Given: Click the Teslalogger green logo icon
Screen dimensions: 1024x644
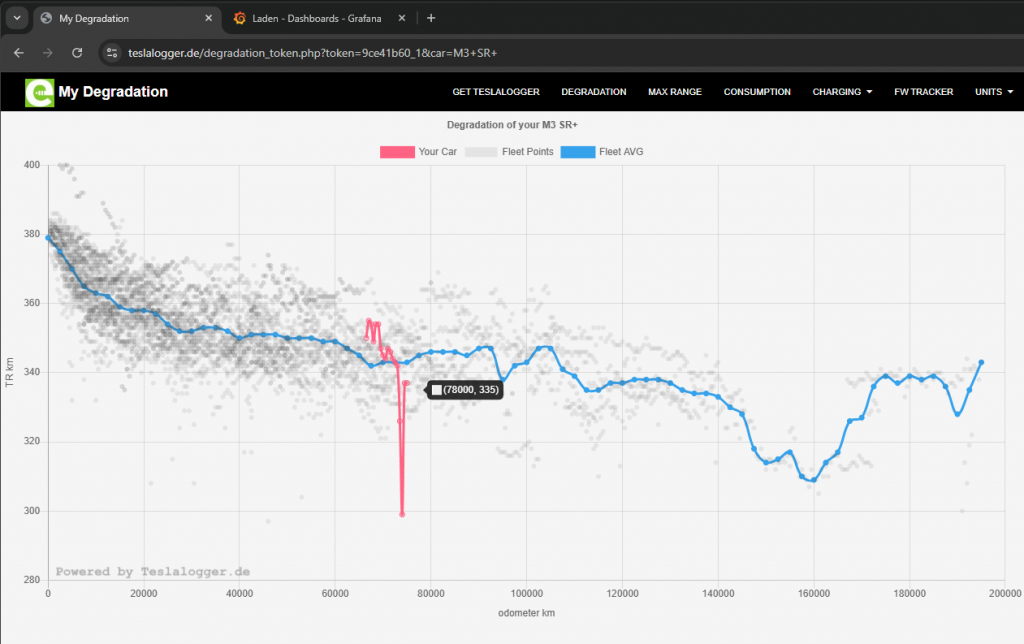Looking at the screenshot, I should tap(39, 92).
